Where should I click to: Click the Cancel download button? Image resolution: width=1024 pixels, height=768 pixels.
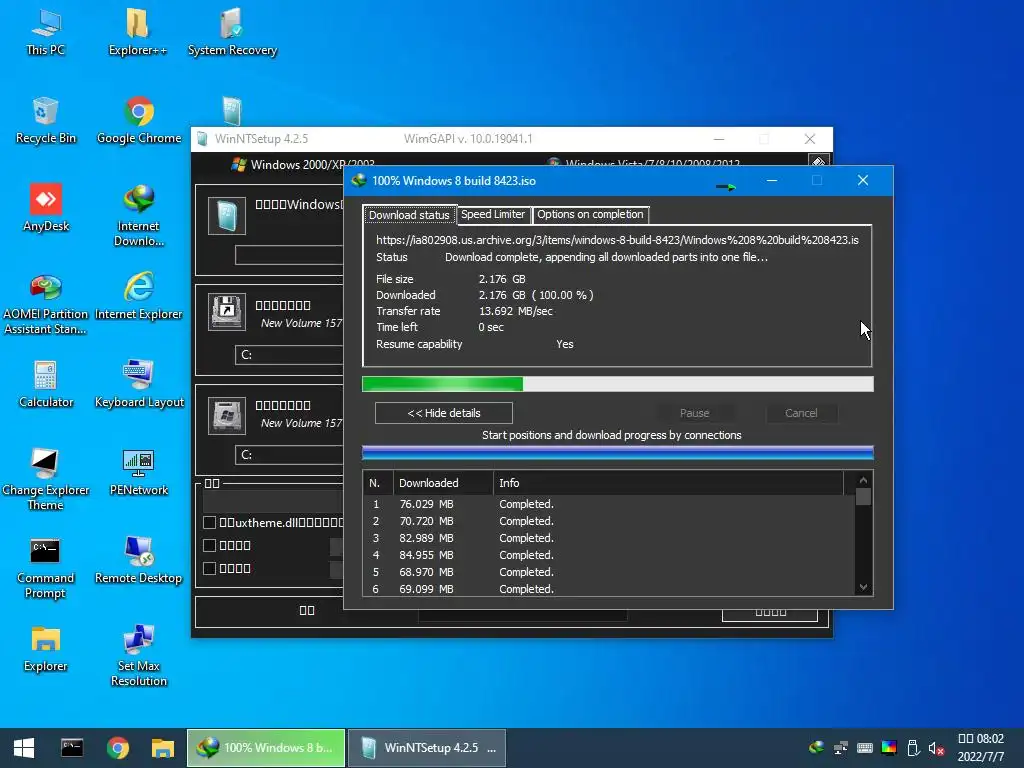coord(801,413)
